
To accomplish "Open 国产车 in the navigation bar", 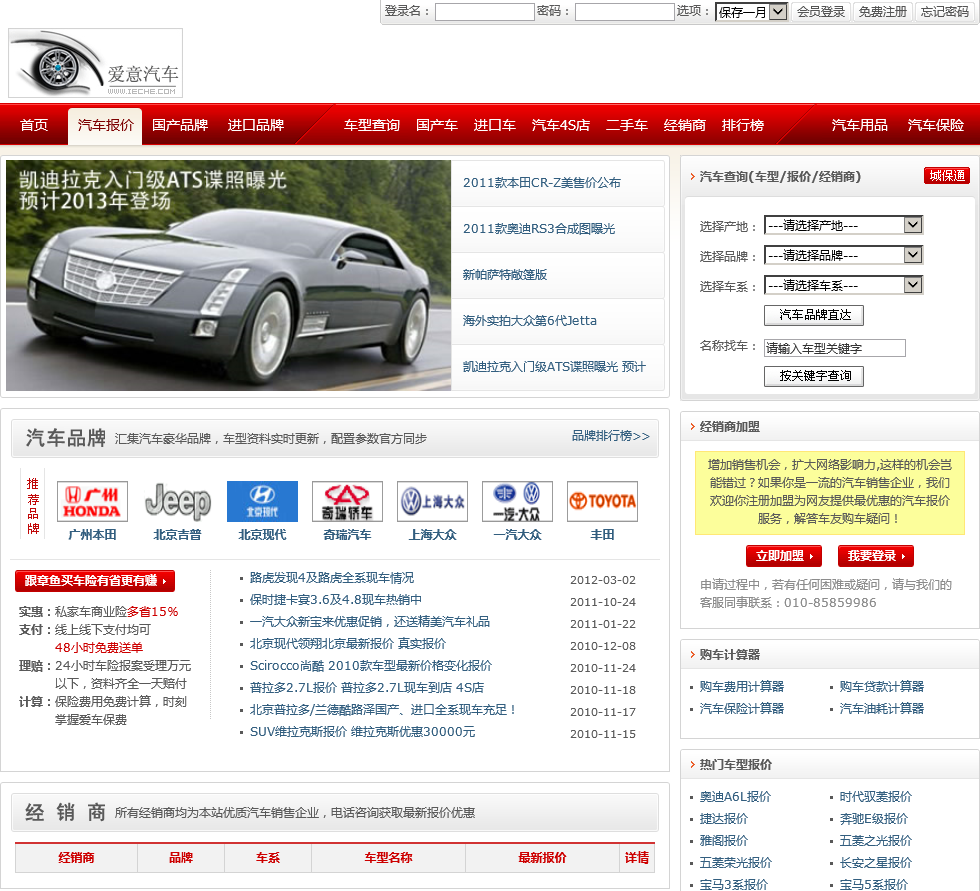I will pos(437,125).
